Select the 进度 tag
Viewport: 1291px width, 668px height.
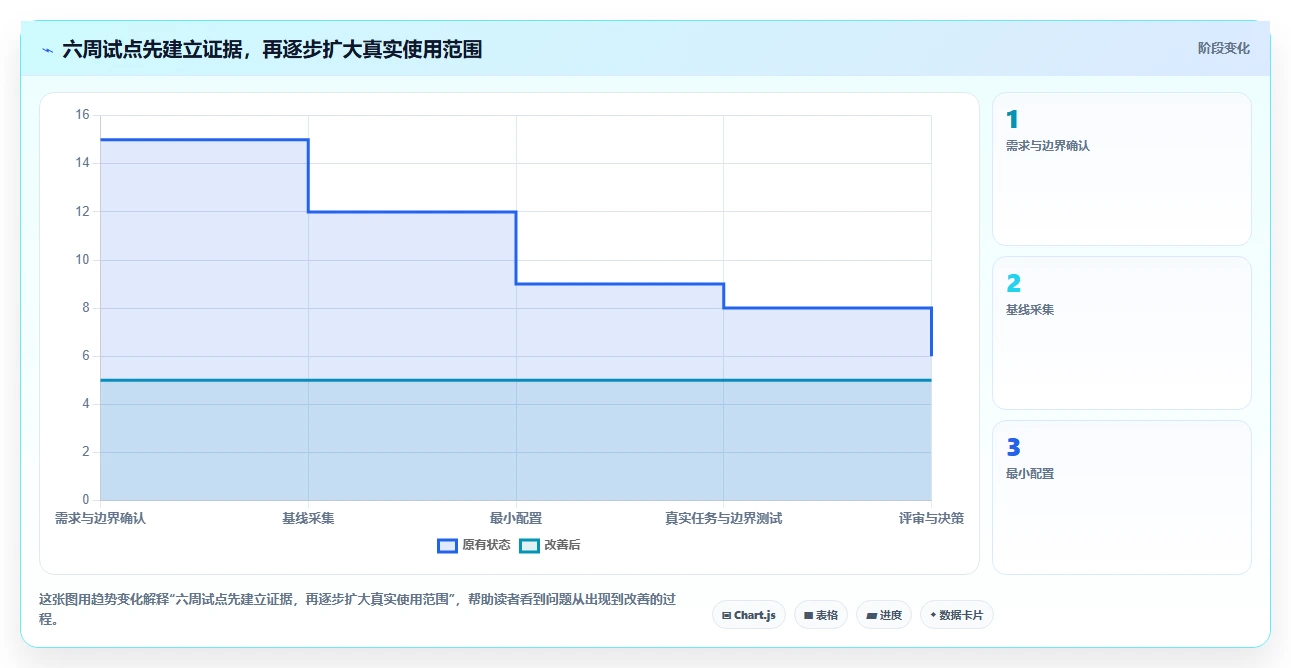pos(884,615)
